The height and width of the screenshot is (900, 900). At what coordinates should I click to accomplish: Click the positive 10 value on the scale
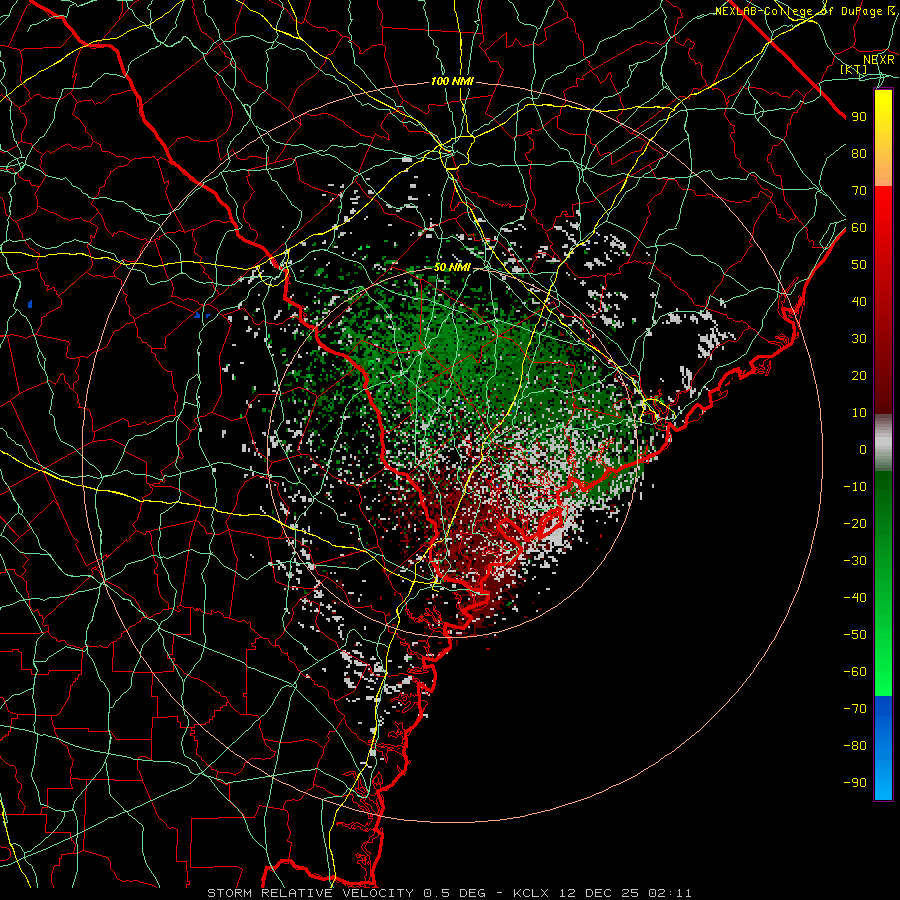(859, 413)
